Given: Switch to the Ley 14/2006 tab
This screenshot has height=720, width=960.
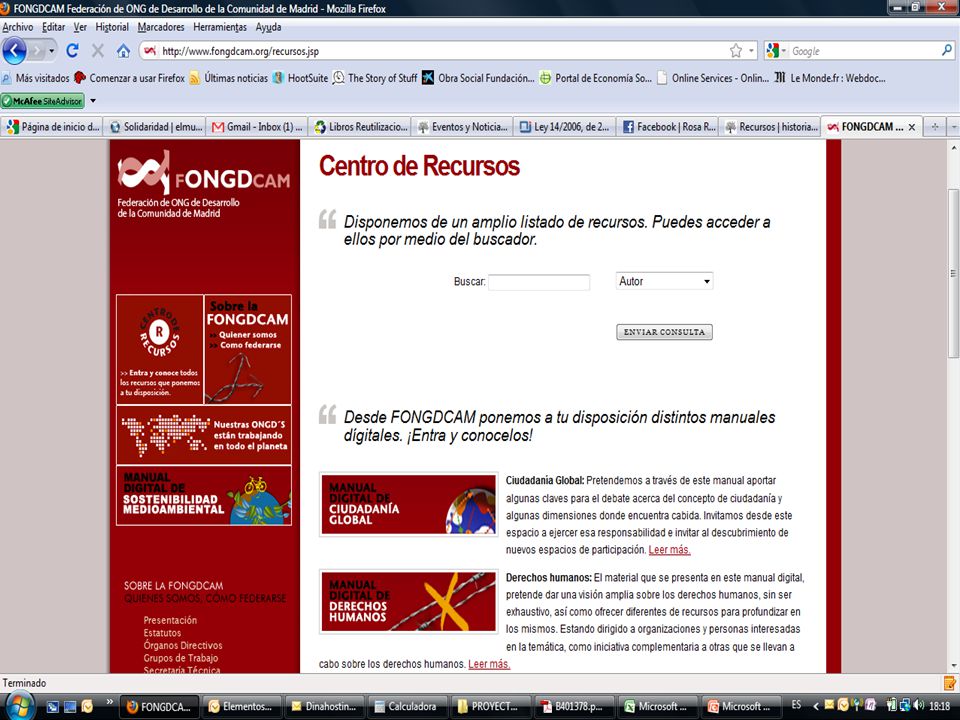Looking at the screenshot, I should click(x=564, y=127).
